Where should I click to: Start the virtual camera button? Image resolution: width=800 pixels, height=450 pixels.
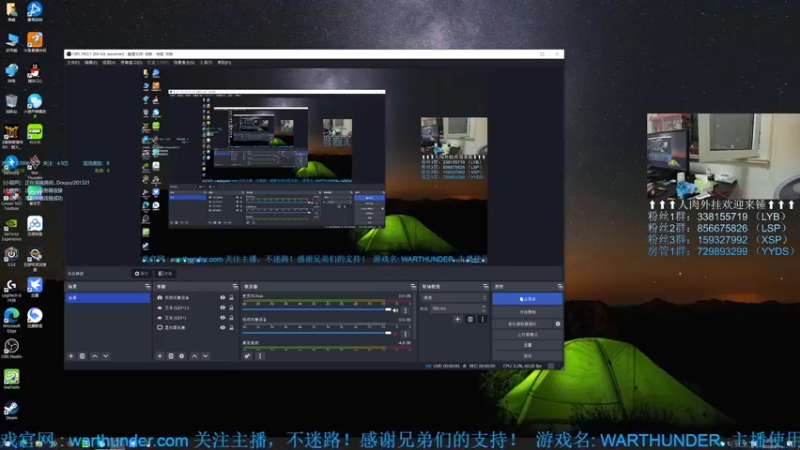(522, 324)
